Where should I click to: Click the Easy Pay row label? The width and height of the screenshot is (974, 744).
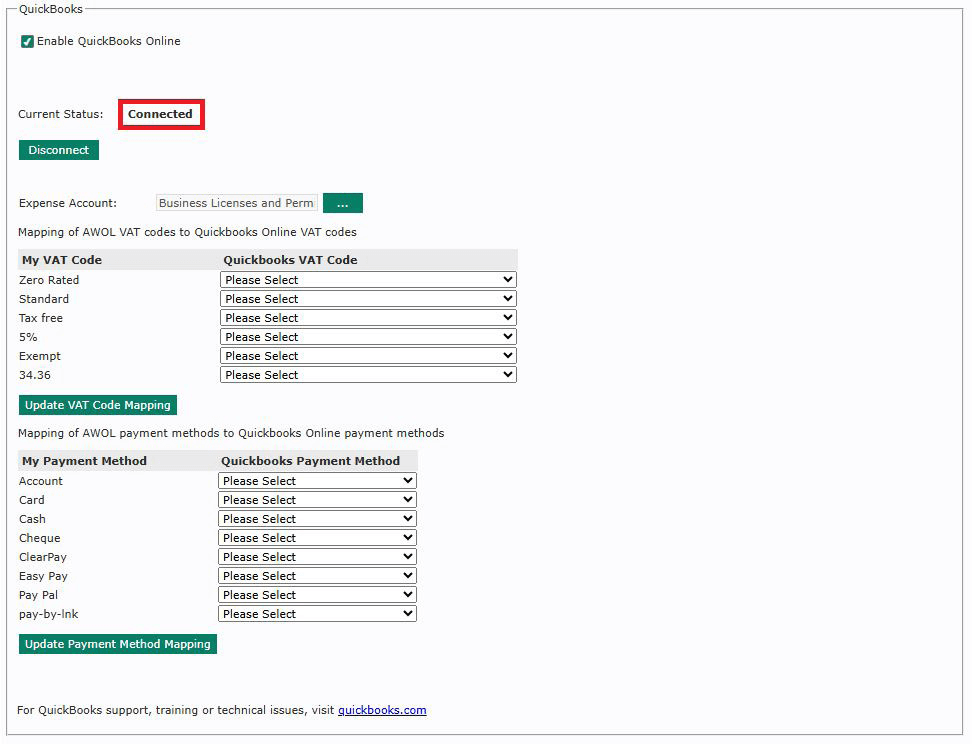(x=43, y=576)
